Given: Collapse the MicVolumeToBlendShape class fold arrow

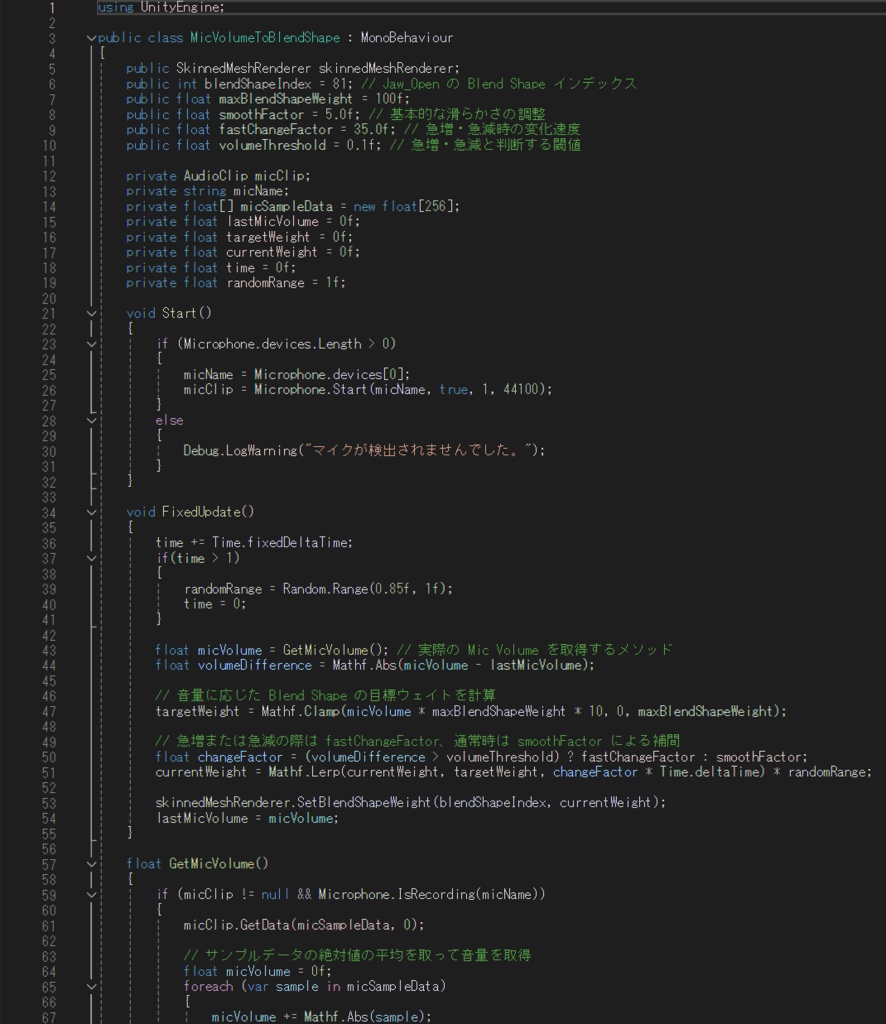Looking at the screenshot, I should click(92, 38).
